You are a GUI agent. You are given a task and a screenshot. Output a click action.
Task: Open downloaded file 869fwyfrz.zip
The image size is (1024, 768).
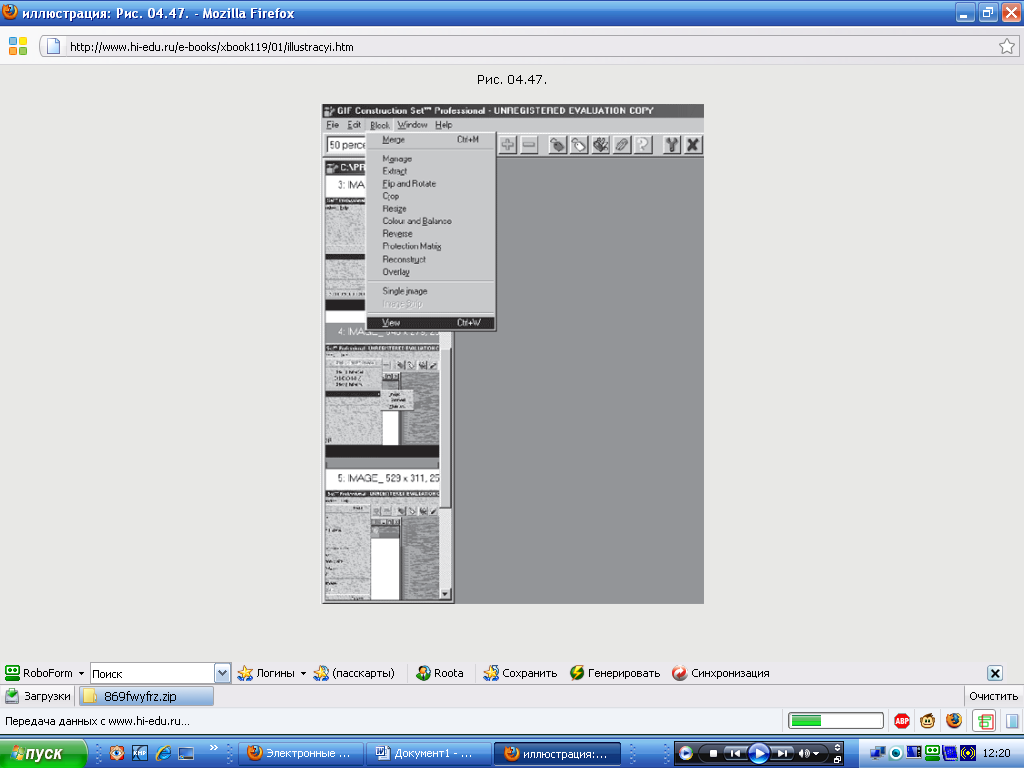pos(146,696)
